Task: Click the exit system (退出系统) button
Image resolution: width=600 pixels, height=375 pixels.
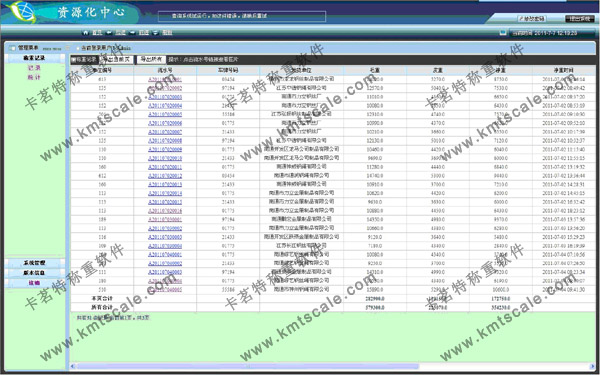Action: 579,19
